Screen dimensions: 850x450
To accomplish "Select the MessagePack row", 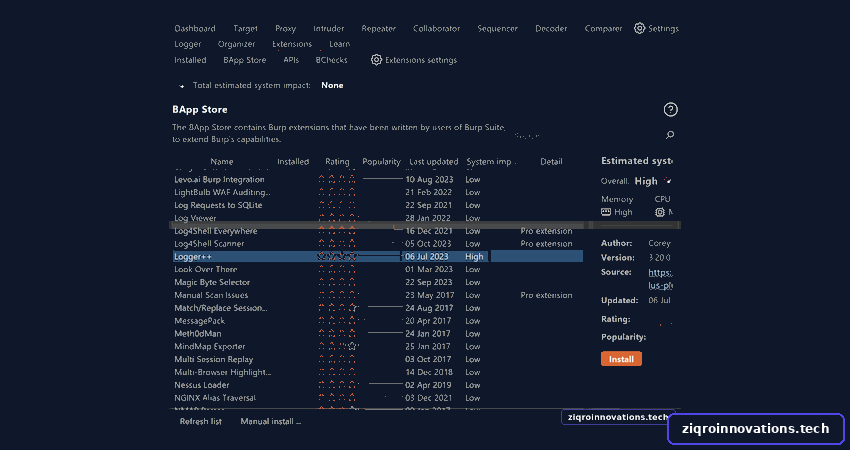I will click(x=378, y=321).
